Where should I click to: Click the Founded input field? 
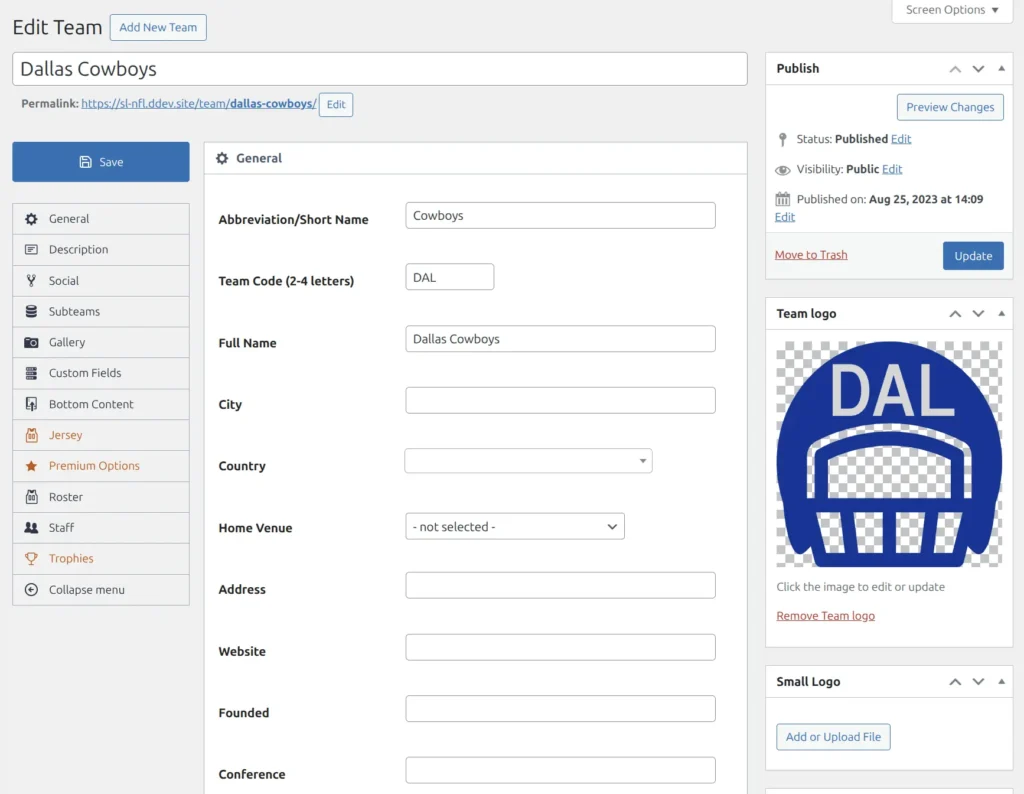click(x=560, y=708)
